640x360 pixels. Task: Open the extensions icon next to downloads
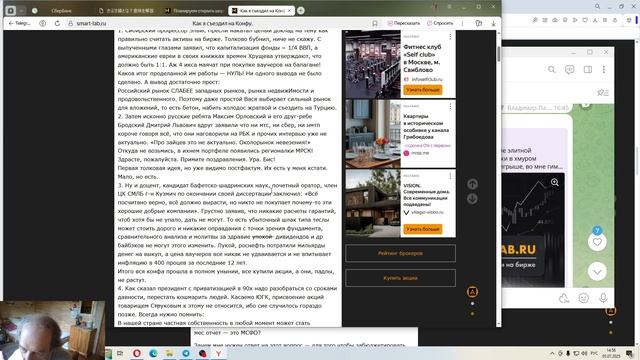coord(478,24)
